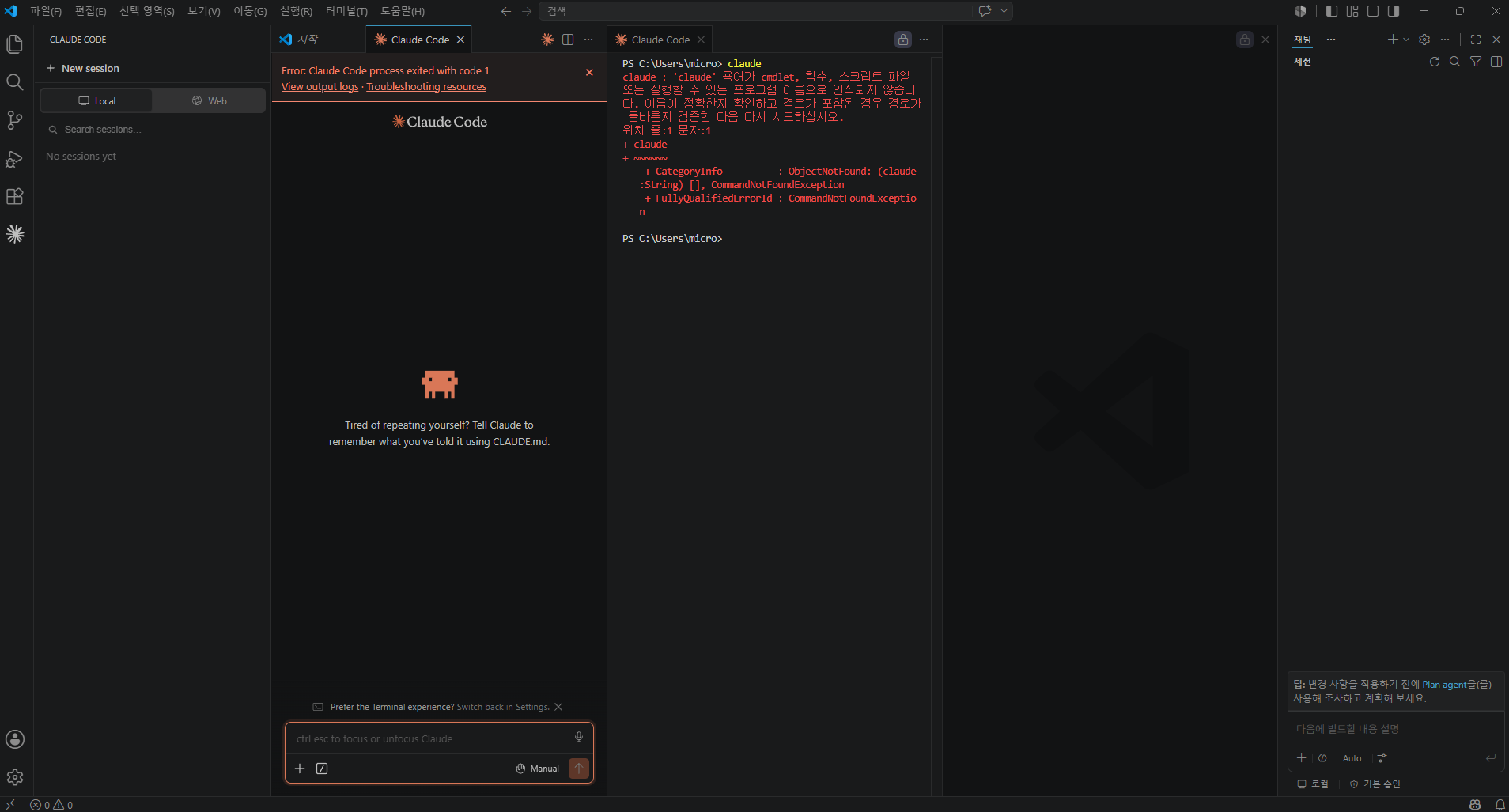Refresh the chat sessions list

click(1435, 62)
